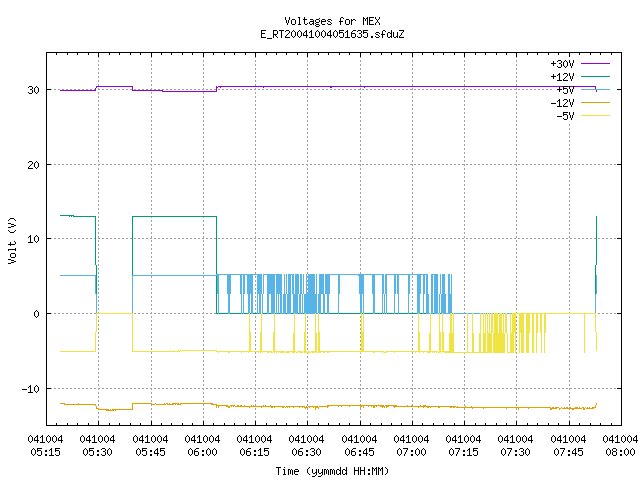Click the x-axis tick label 041004 07:15
Screen dimensions: 640x480
pos(463,446)
